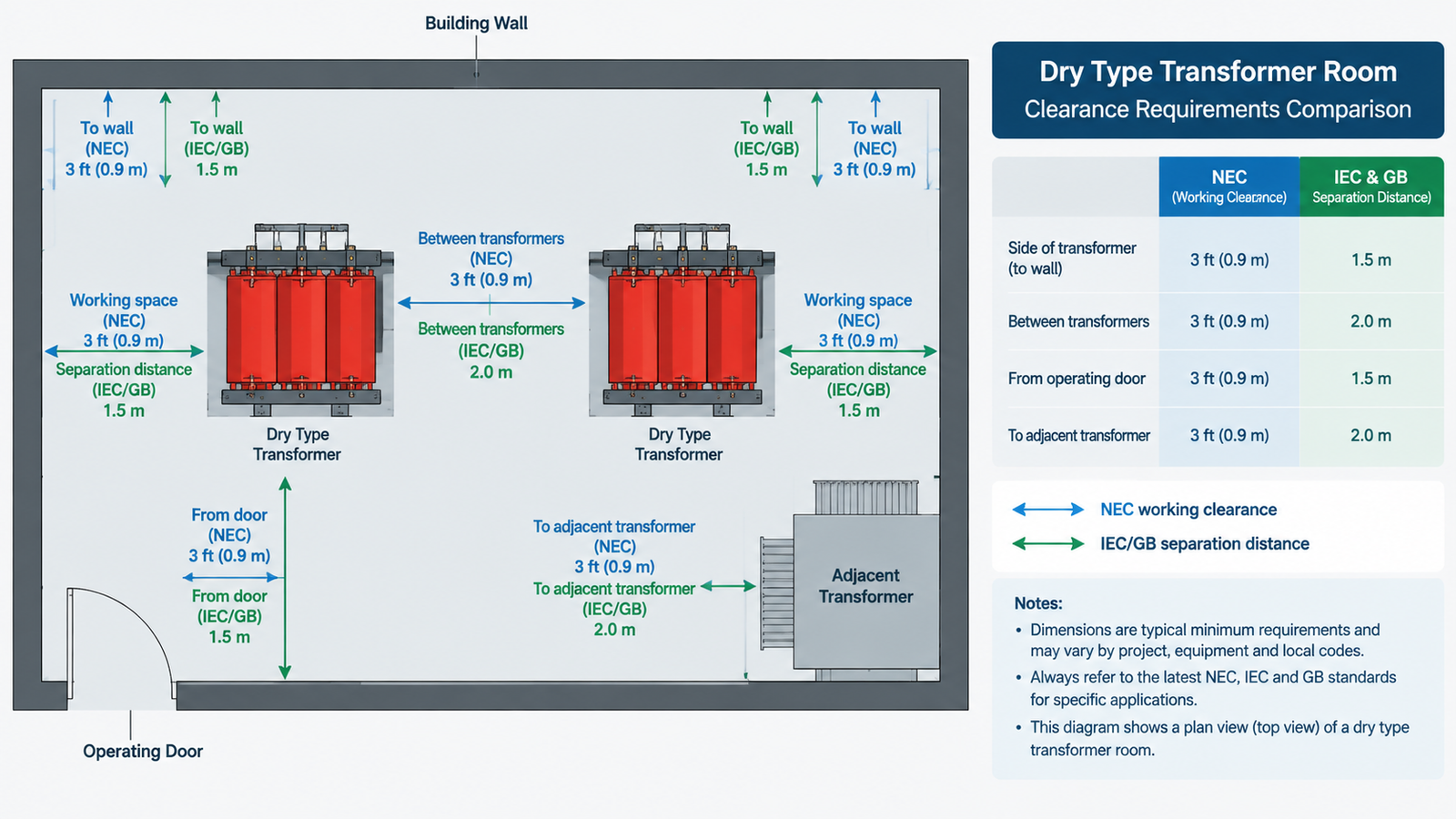Click 'NEC working clearance' legend text
This screenshot has width=1456, height=819.
pos(1188,510)
